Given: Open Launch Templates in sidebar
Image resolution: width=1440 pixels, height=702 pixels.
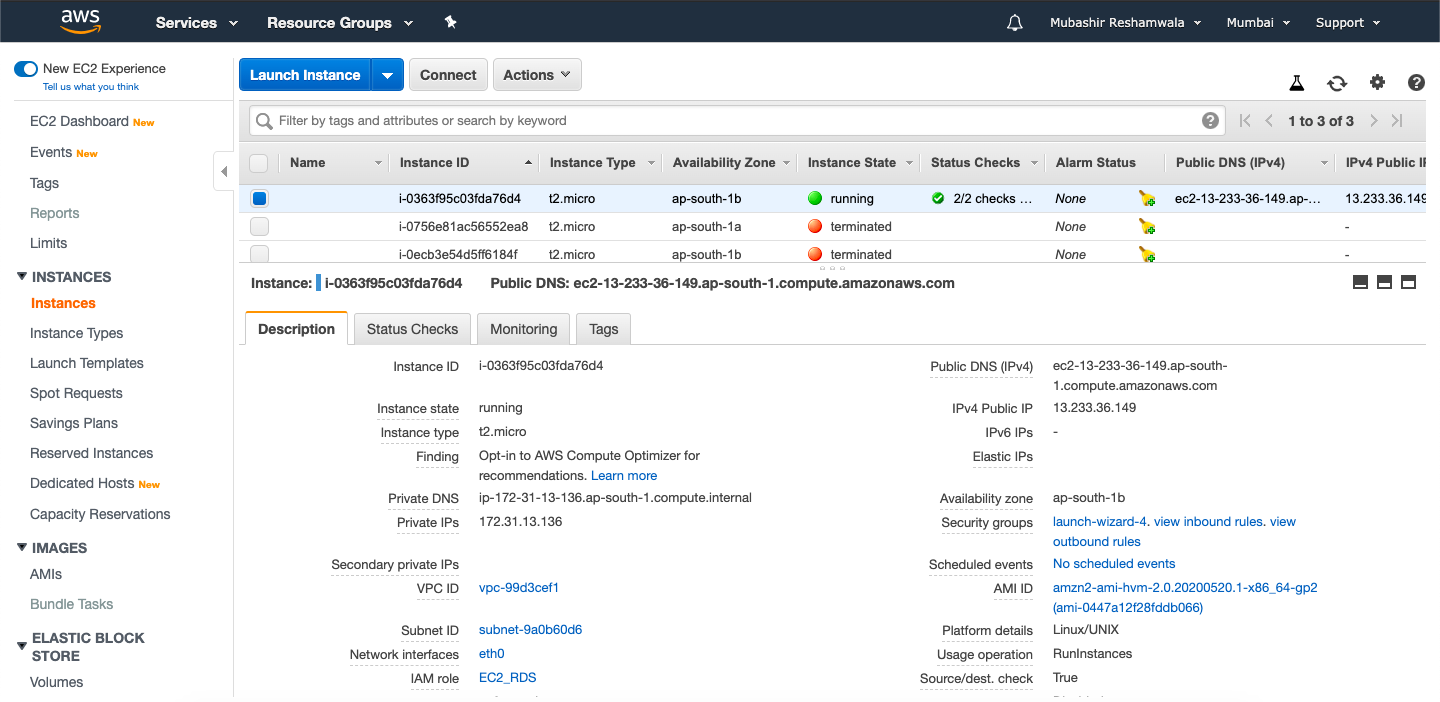Looking at the screenshot, I should pos(87,363).
